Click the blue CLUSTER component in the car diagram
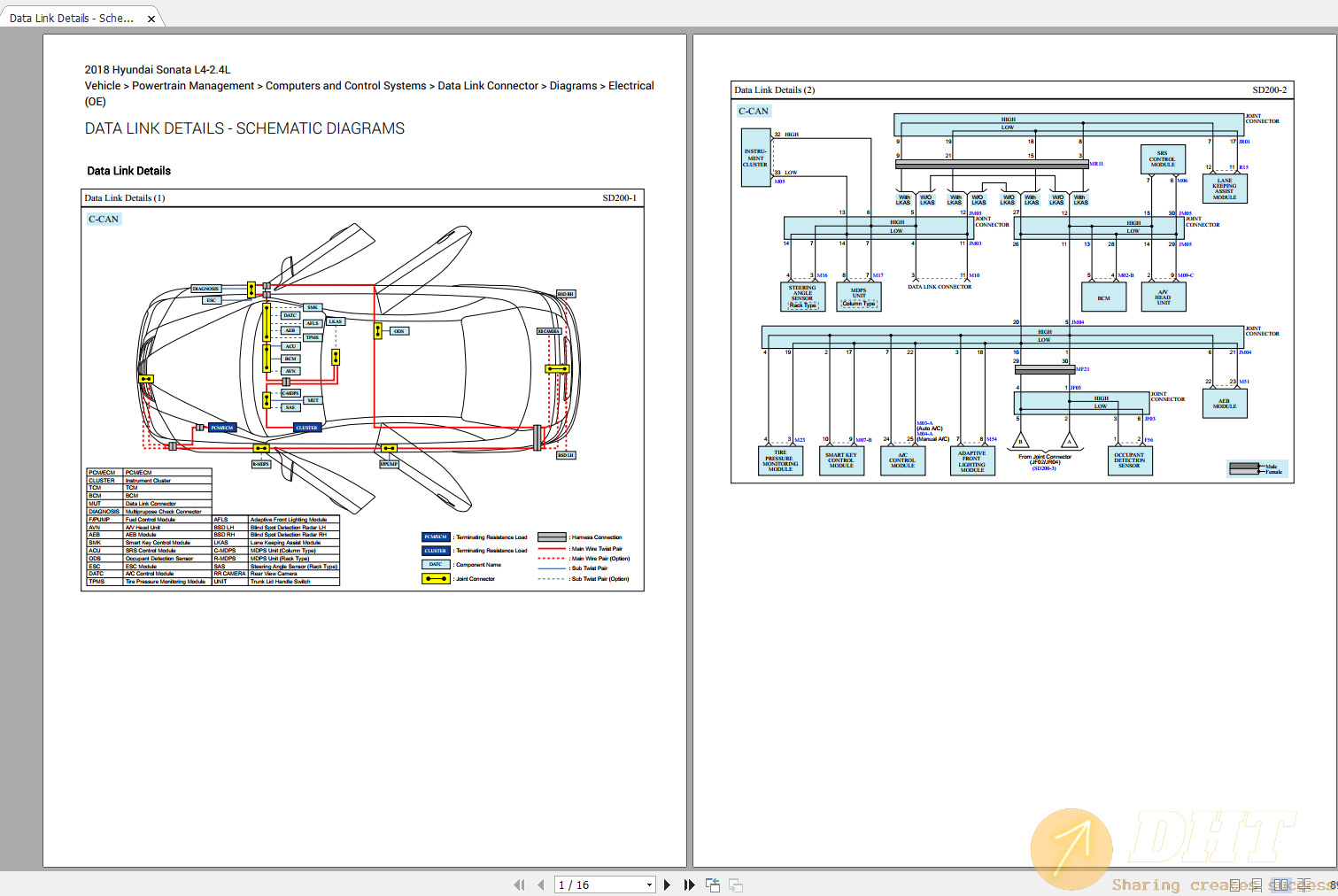The width and height of the screenshot is (1338, 896). pos(306,428)
